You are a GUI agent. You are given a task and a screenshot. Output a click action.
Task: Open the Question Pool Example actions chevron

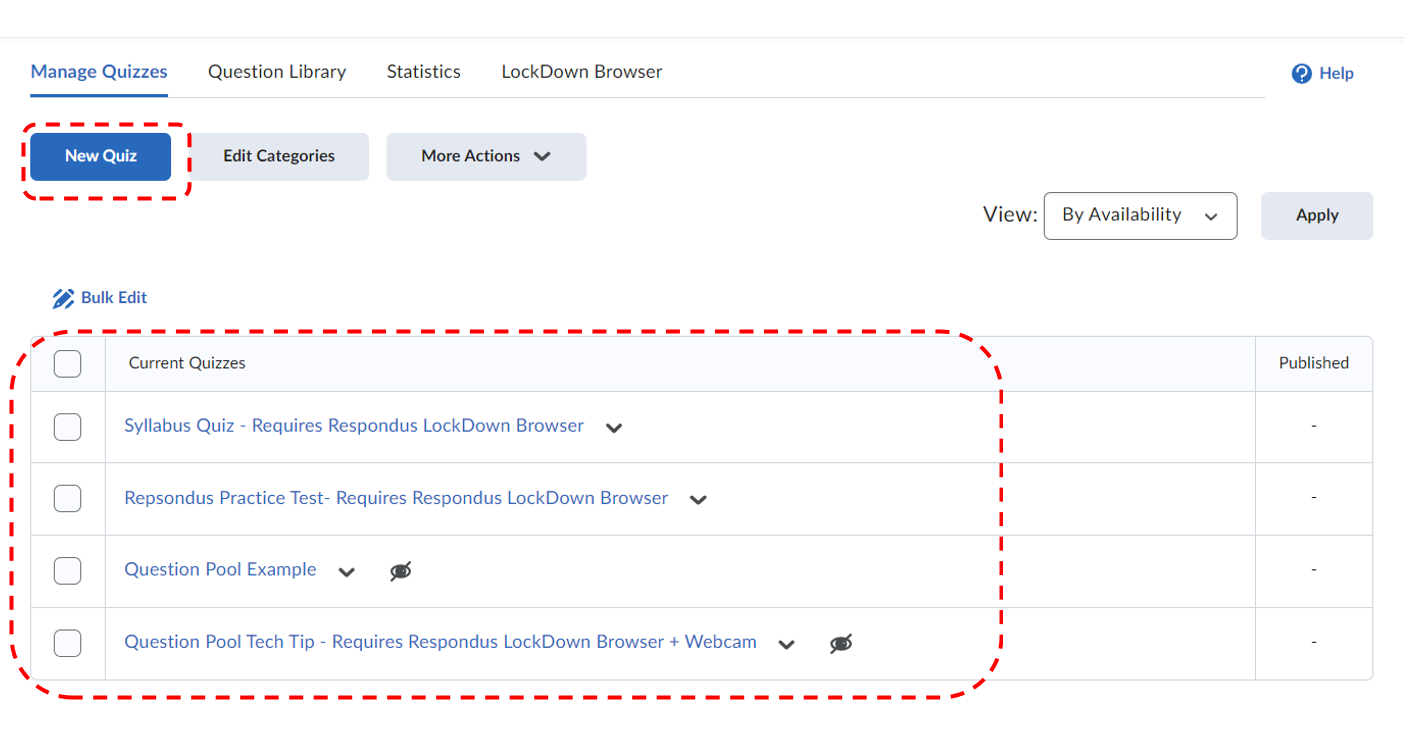tap(346, 572)
